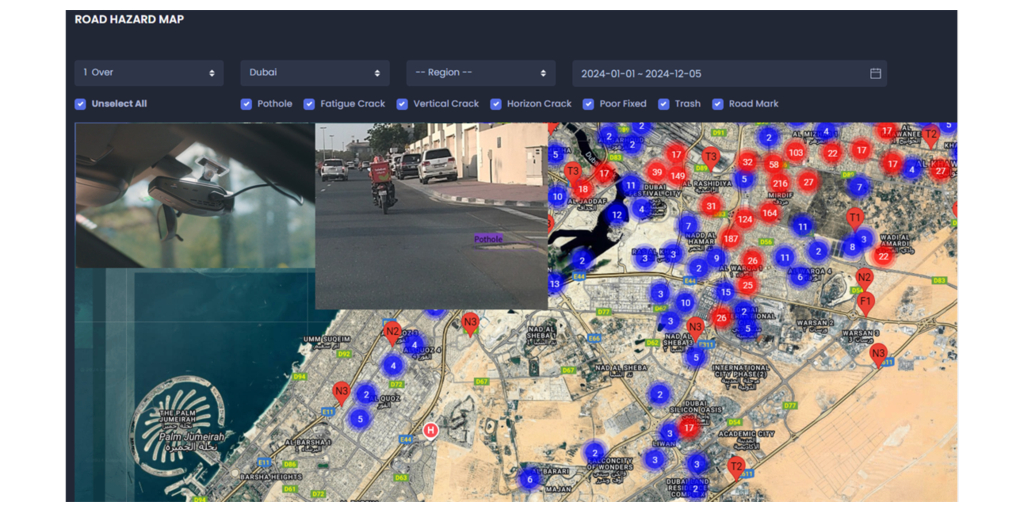
Task: Open the calendar icon in date field
Action: [875, 73]
